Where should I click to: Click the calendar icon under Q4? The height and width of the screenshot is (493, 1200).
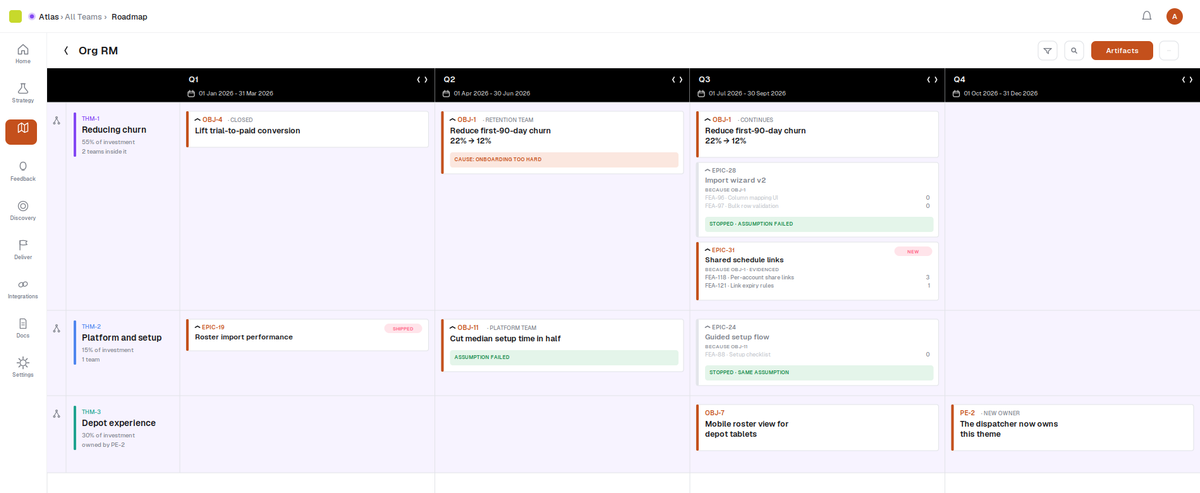click(x=956, y=93)
